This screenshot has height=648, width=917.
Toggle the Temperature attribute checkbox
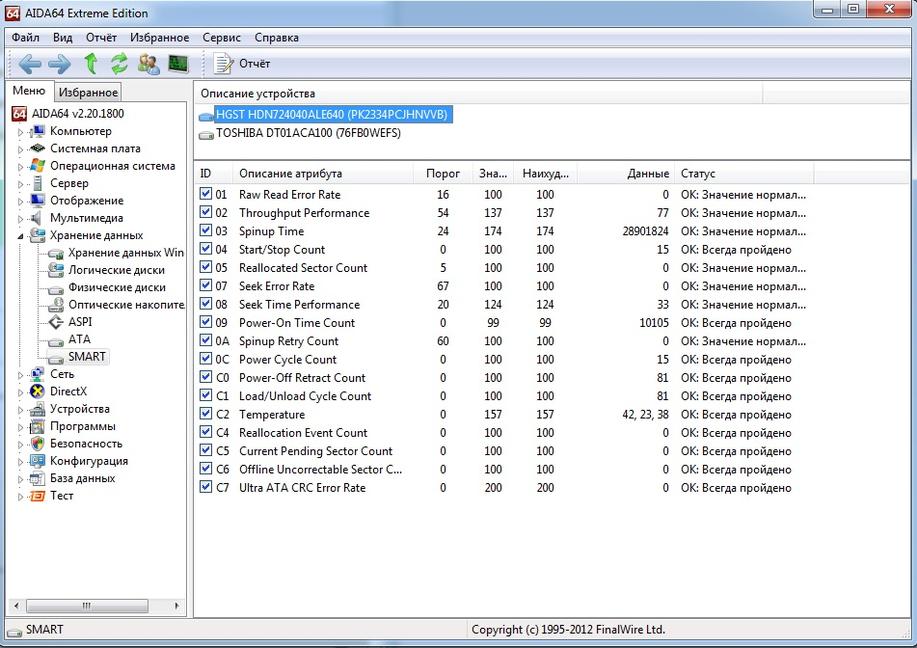point(206,413)
